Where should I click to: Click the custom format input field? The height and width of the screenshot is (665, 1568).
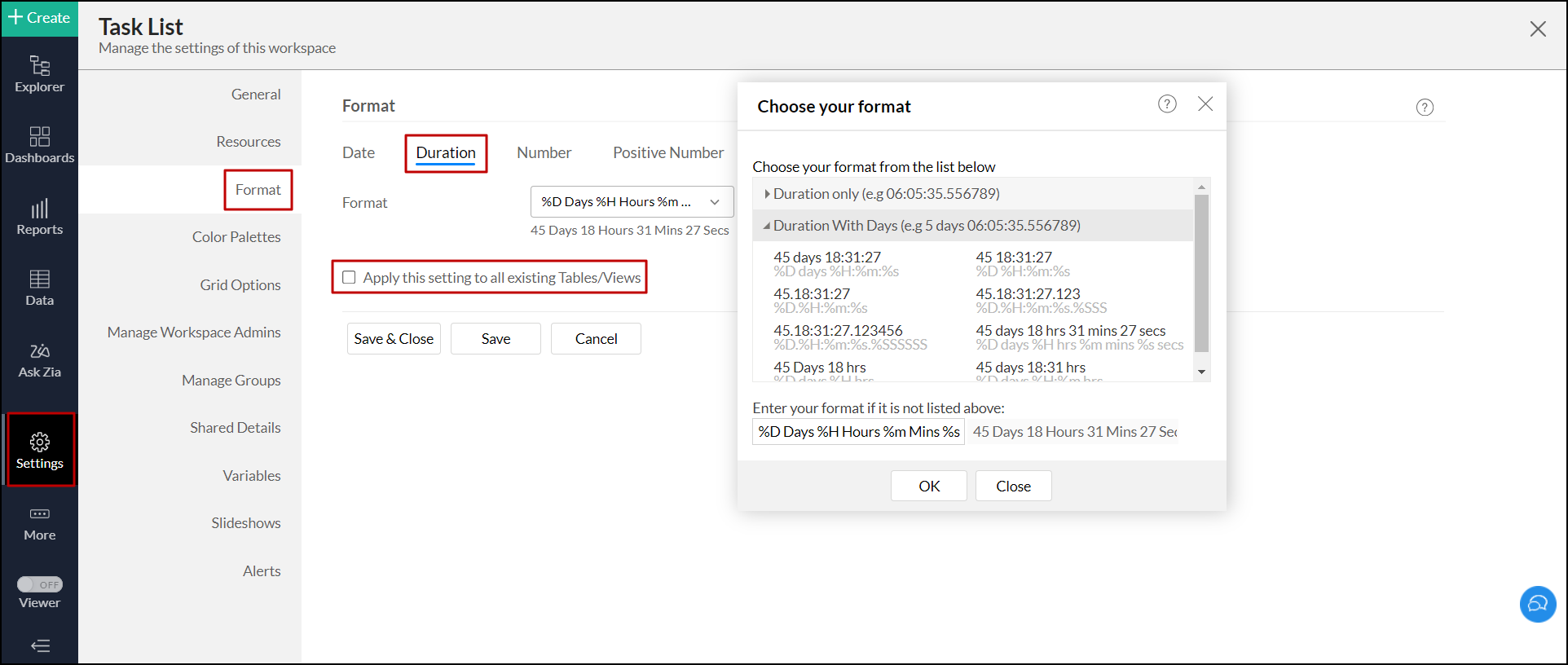(857, 432)
